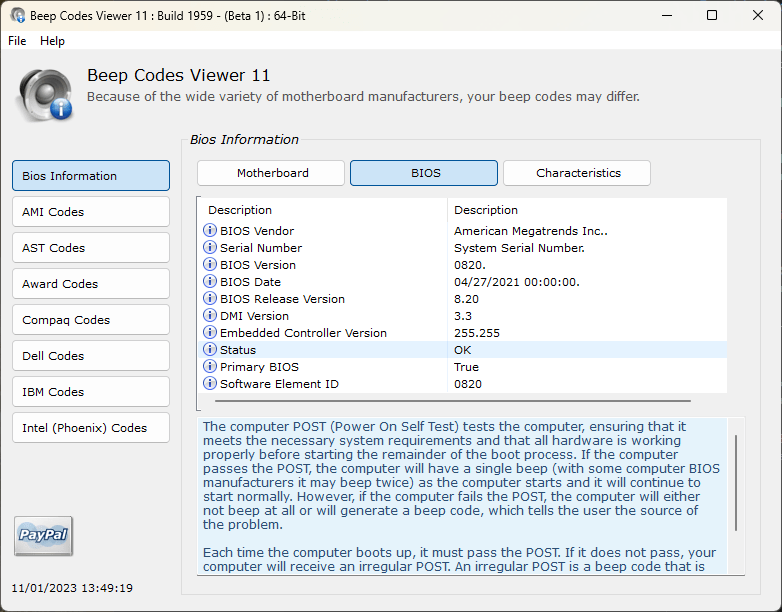Select the BIOS Version row label

(x=258, y=265)
